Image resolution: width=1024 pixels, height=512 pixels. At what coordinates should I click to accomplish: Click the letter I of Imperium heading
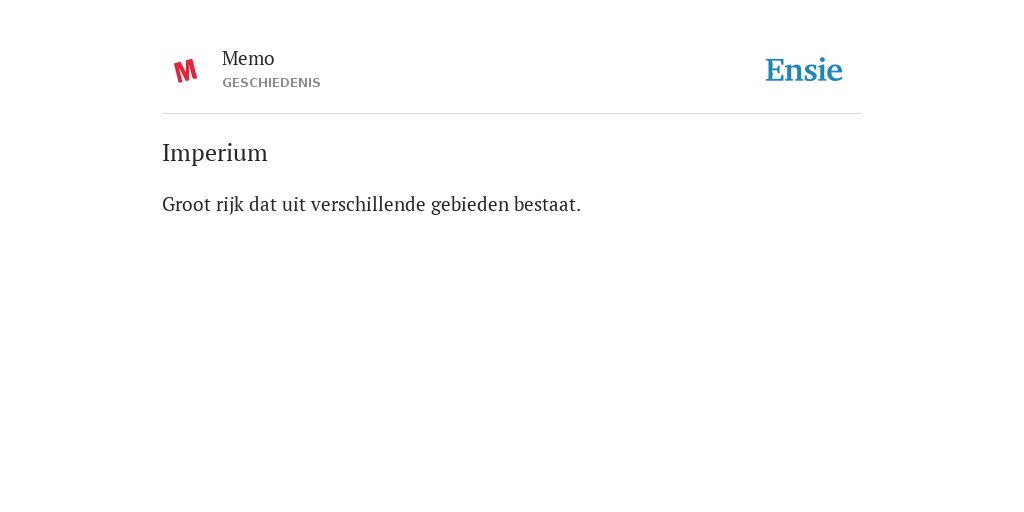coord(166,153)
